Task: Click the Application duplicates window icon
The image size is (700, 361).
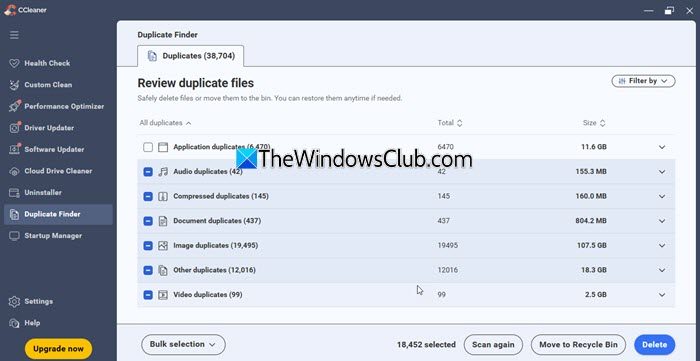Action: (x=163, y=147)
